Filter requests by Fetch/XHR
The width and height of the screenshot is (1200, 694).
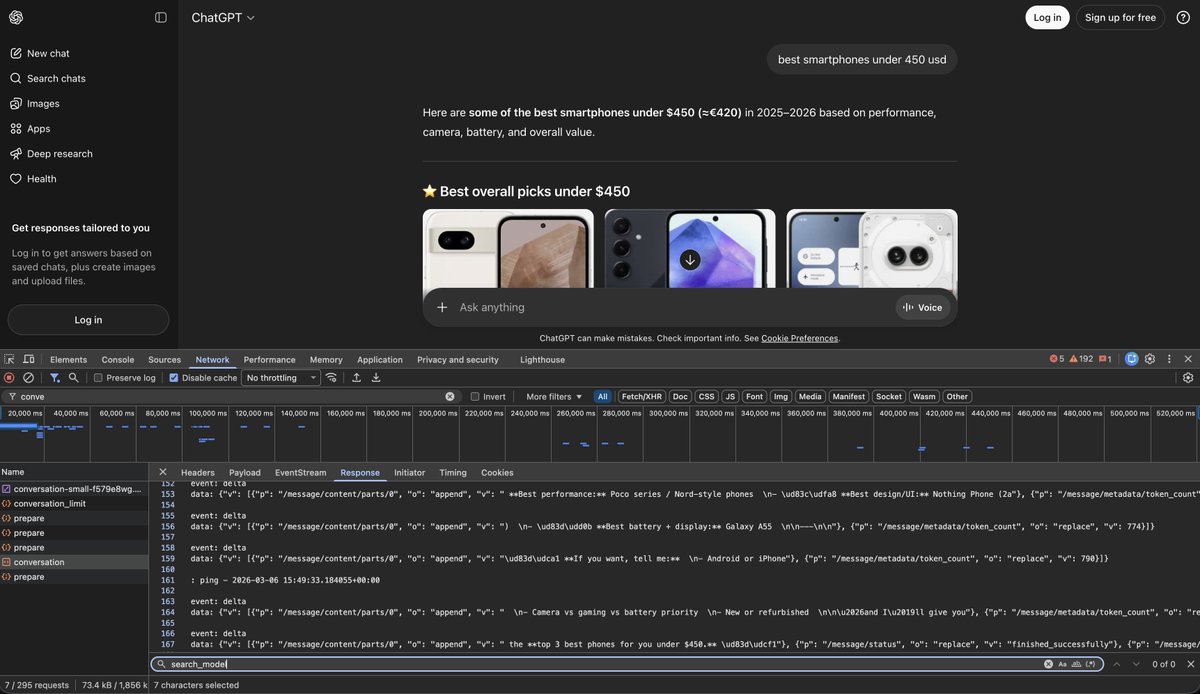641,397
